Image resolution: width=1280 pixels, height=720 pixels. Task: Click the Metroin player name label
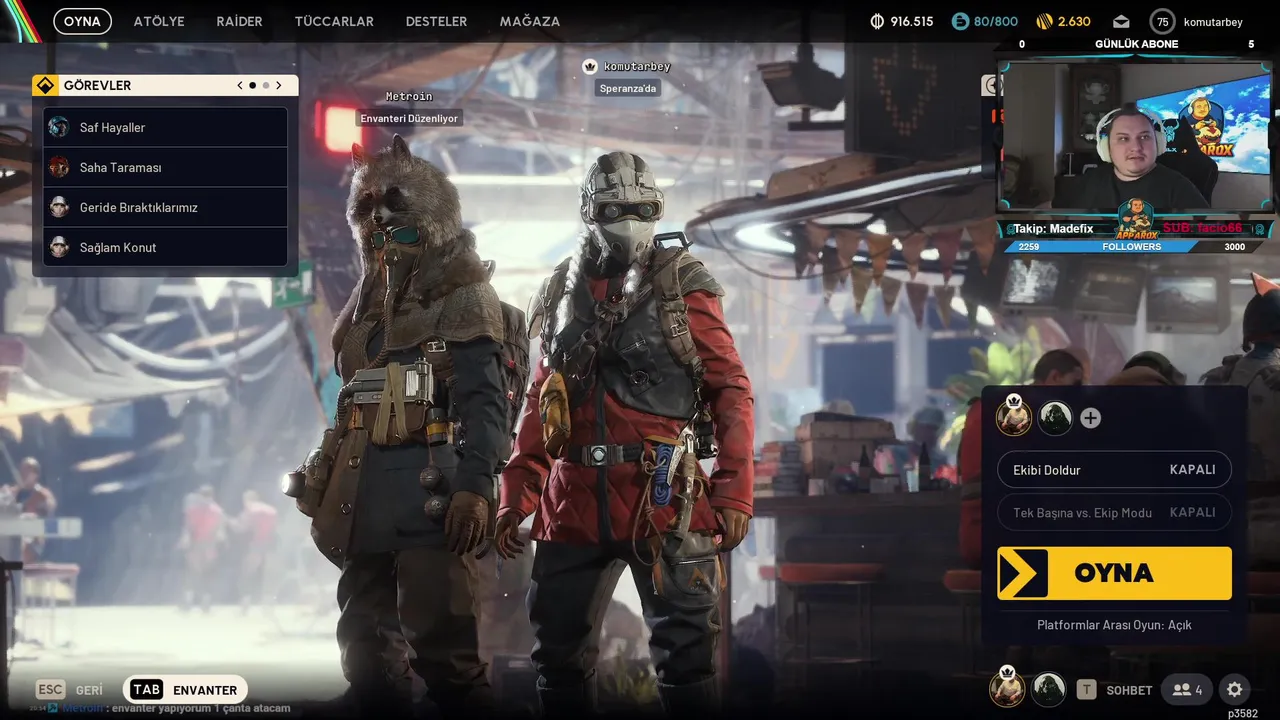pyautogui.click(x=409, y=97)
